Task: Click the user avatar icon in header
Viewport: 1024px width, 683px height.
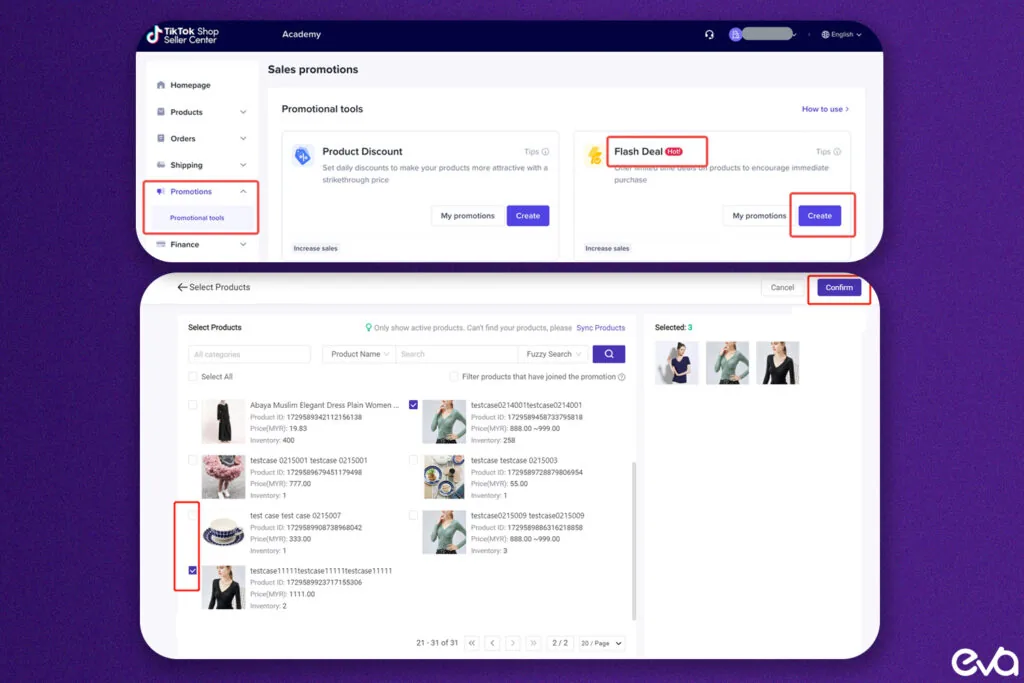Action: coord(735,35)
